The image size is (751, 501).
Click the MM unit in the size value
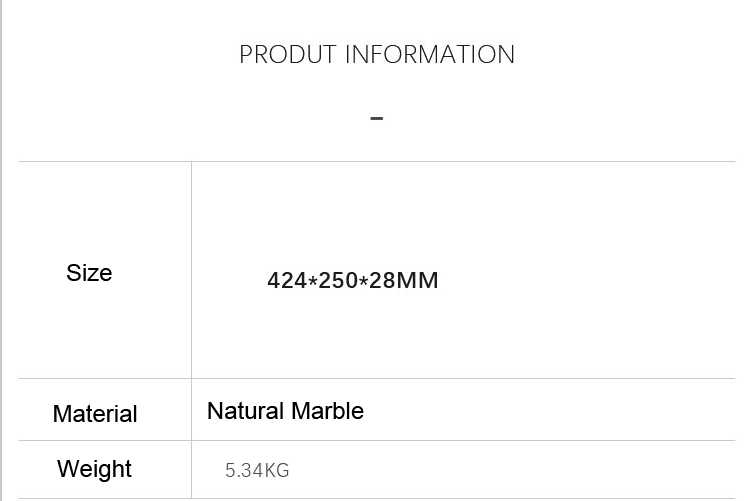pos(417,280)
